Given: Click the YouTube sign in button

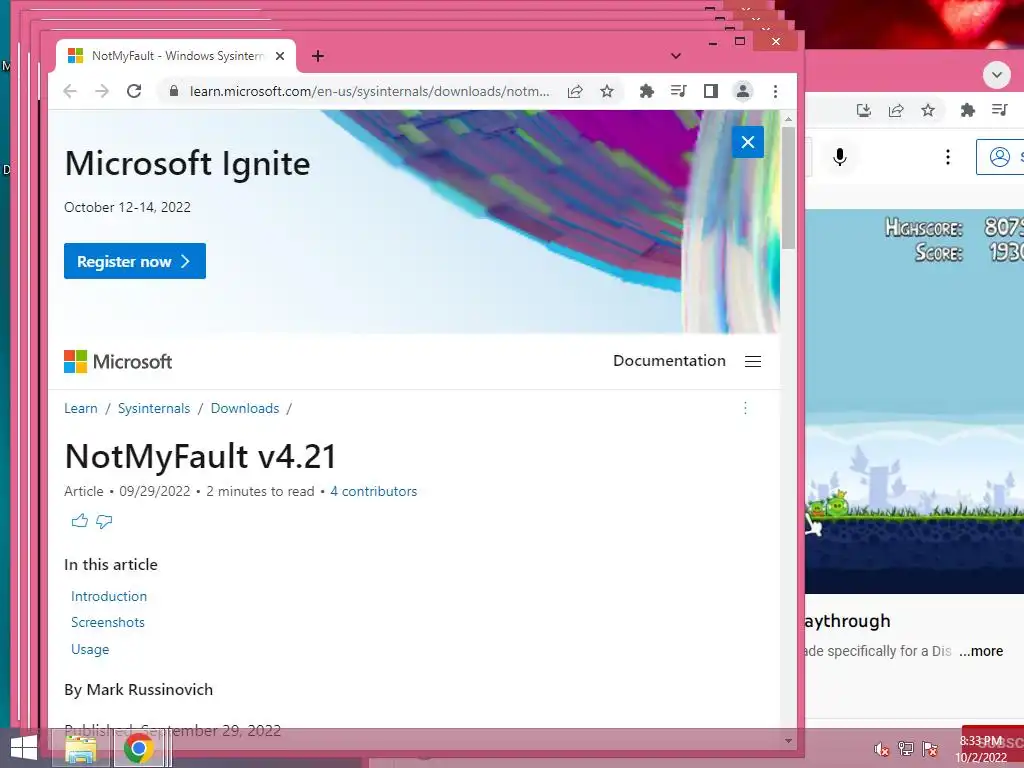Looking at the screenshot, I should point(1000,157).
